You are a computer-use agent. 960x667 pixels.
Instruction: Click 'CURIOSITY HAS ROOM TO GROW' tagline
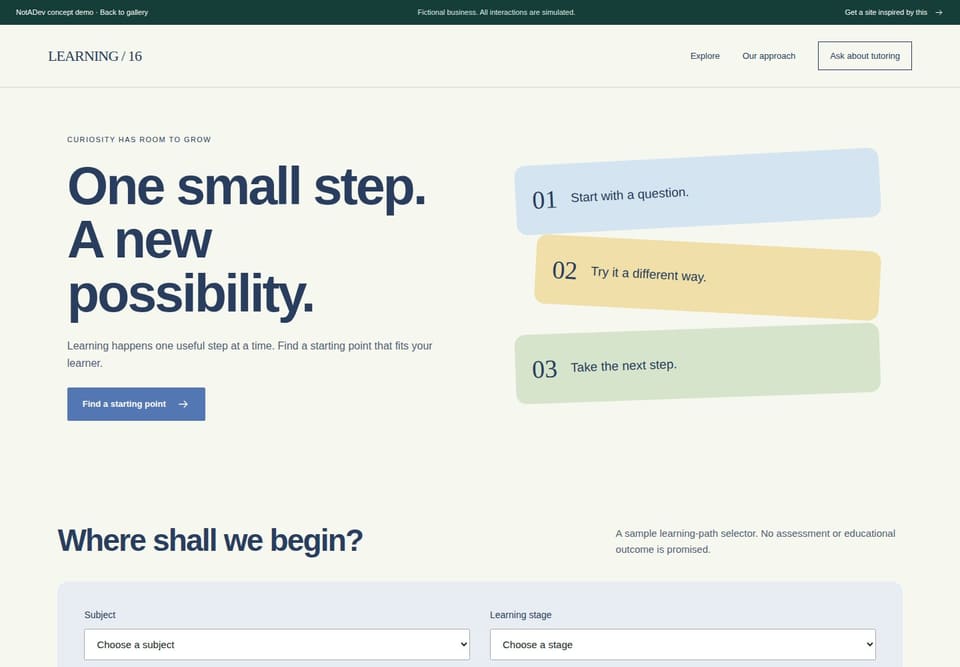[139, 140]
